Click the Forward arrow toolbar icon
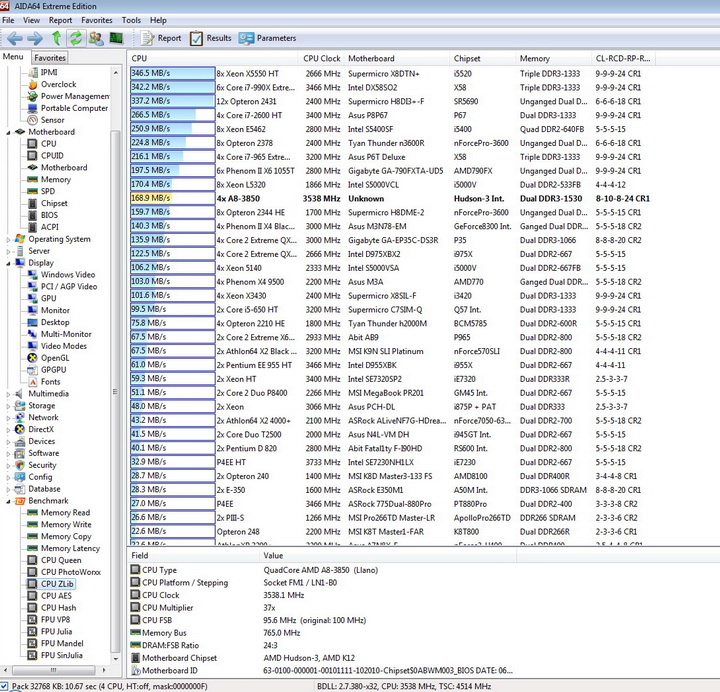720x692 pixels. point(35,39)
